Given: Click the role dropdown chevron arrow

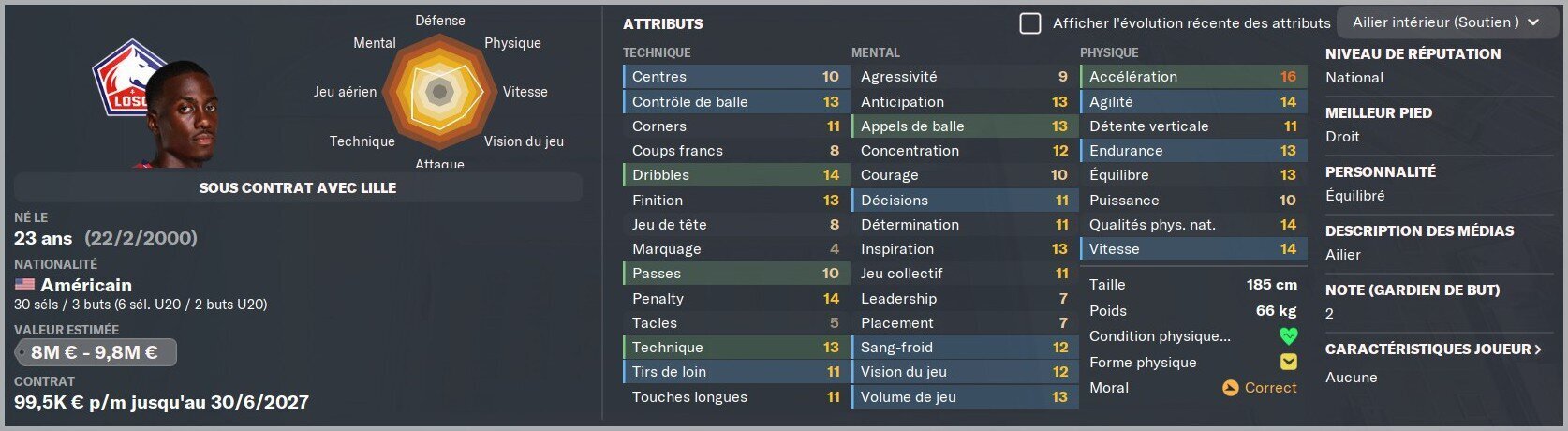Looking at the screenshot, I should (1533, 22).
